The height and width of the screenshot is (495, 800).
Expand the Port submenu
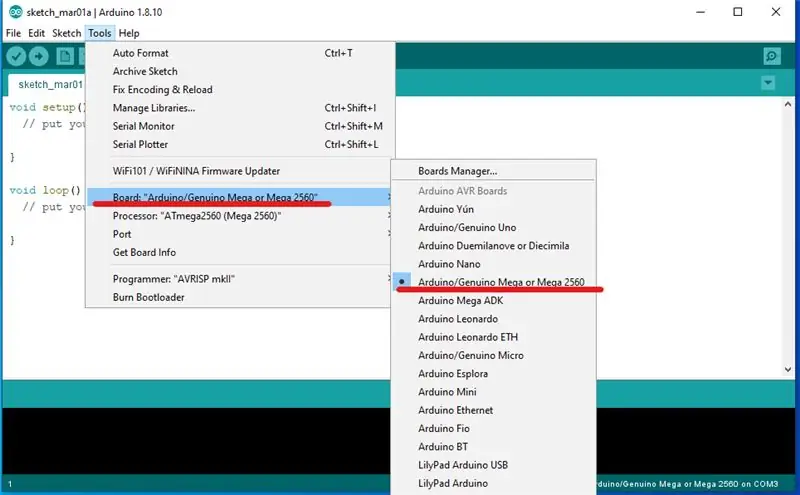(x=240, y=234)
